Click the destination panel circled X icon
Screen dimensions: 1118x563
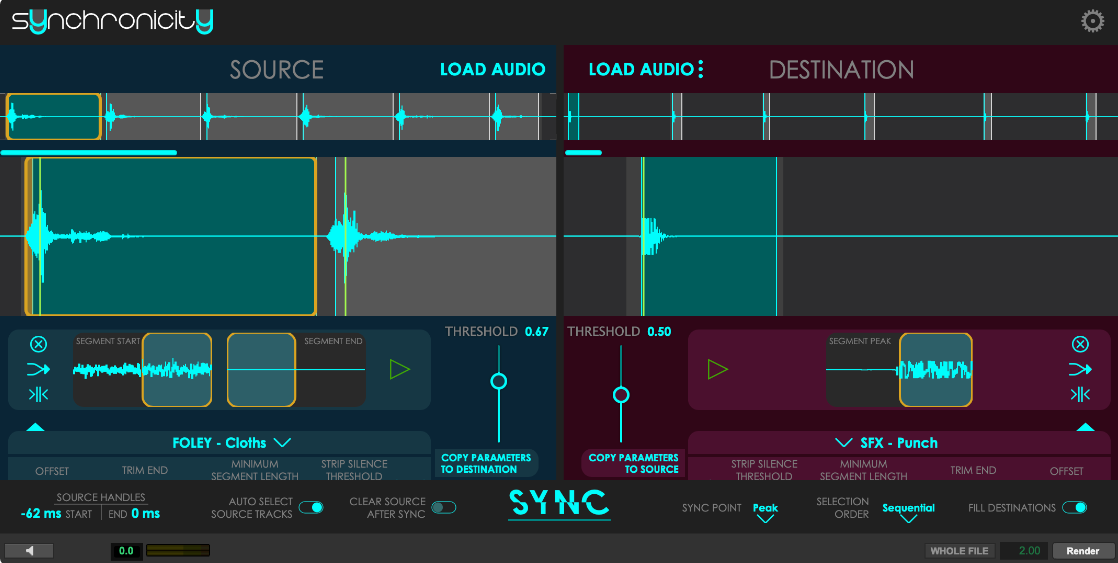1080,344
